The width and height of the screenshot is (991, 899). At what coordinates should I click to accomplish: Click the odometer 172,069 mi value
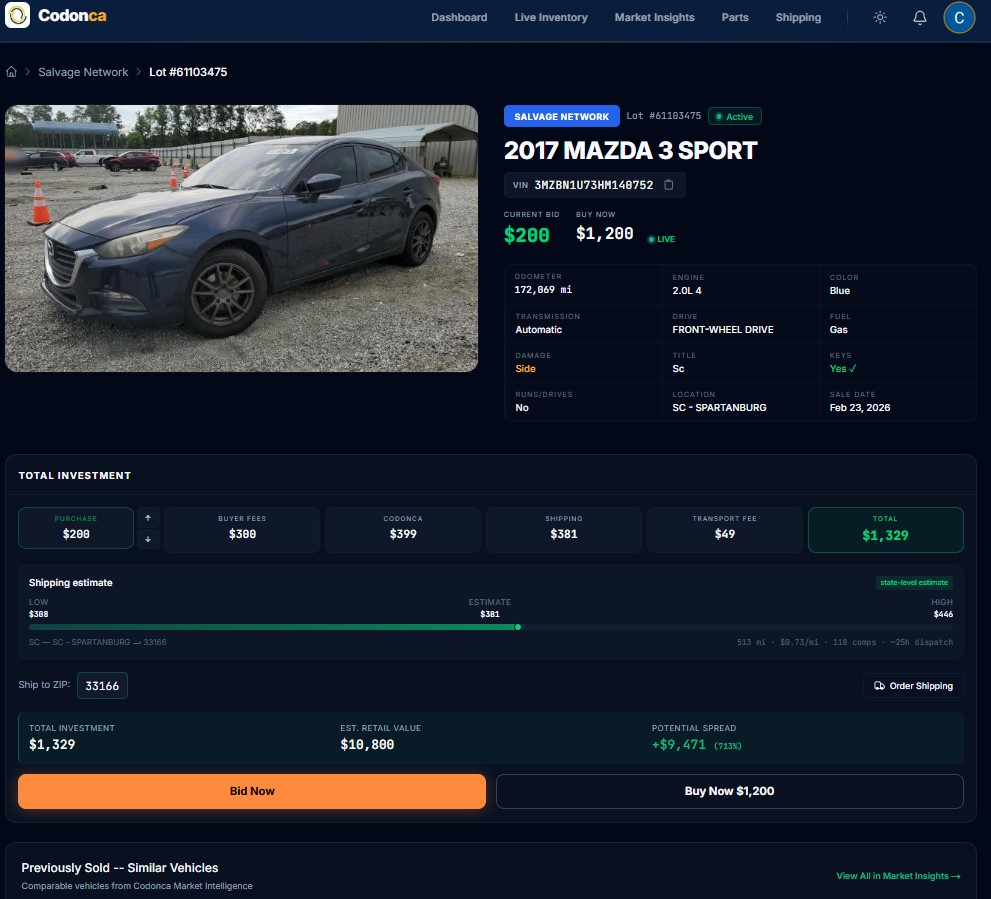543,290
